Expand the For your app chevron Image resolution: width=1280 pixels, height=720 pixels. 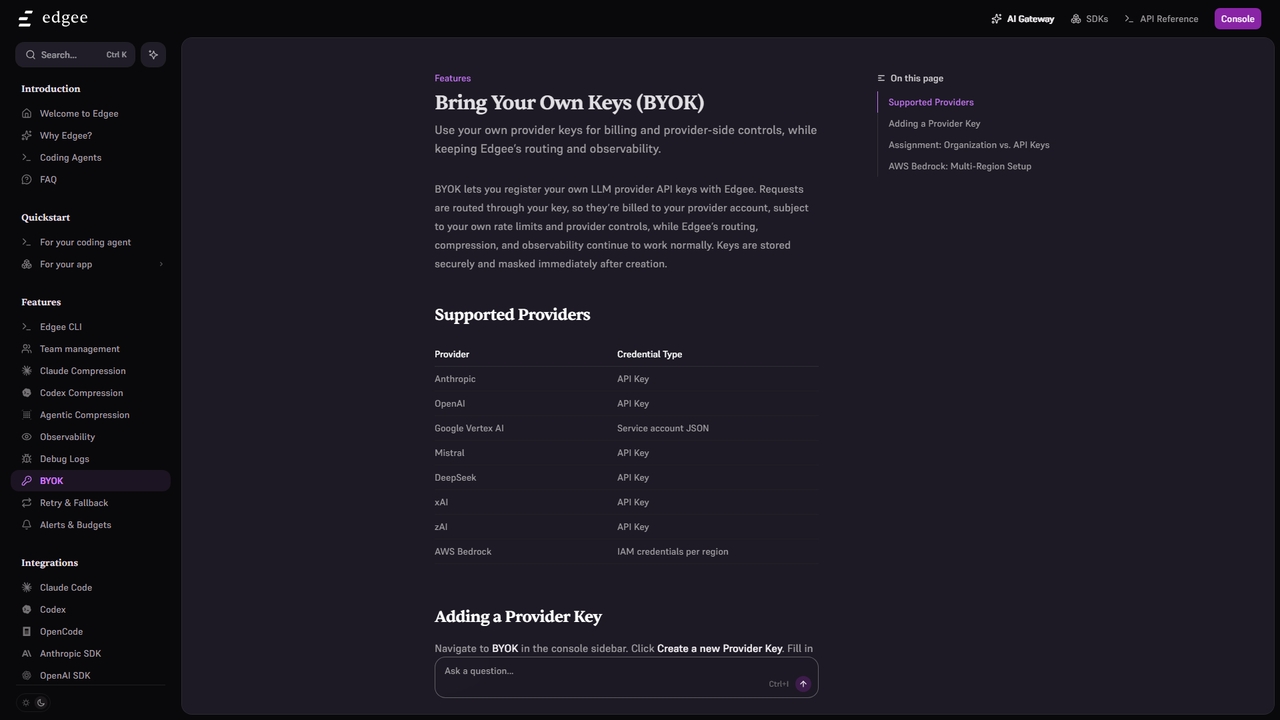160,265
